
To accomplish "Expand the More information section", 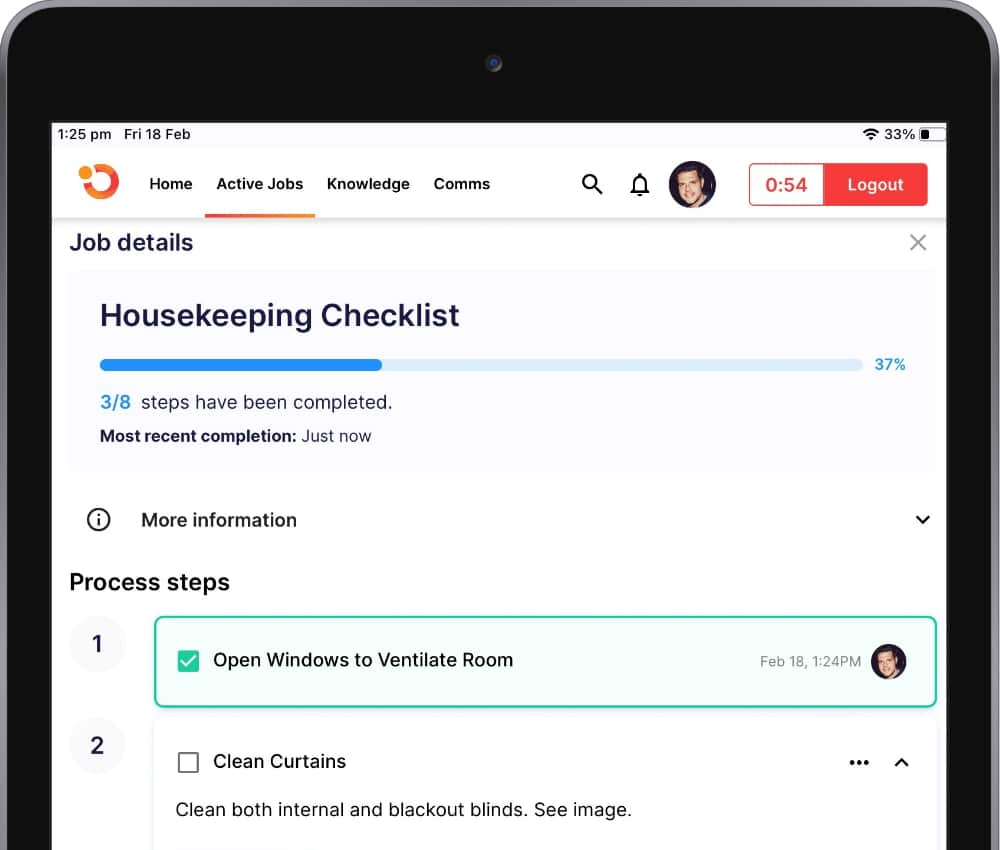I will (x=922, y=520).
